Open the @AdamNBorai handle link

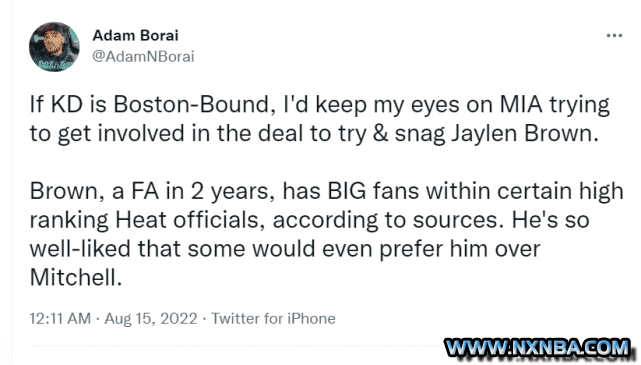click(143, 56)
